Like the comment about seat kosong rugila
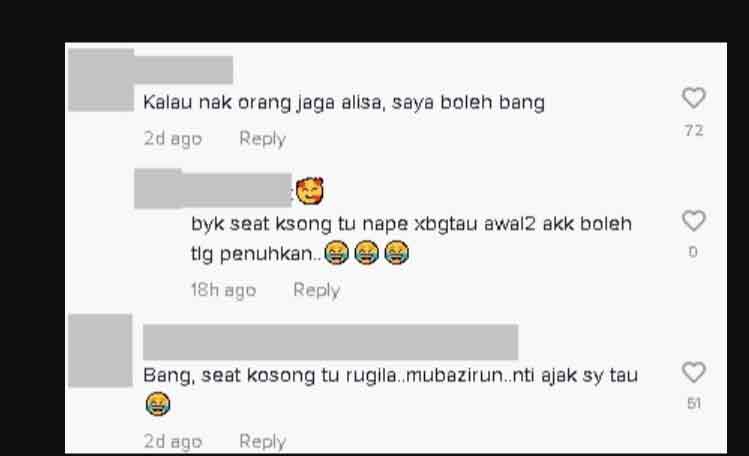This screenshot has height=456, width=749. tap(694, 372)
